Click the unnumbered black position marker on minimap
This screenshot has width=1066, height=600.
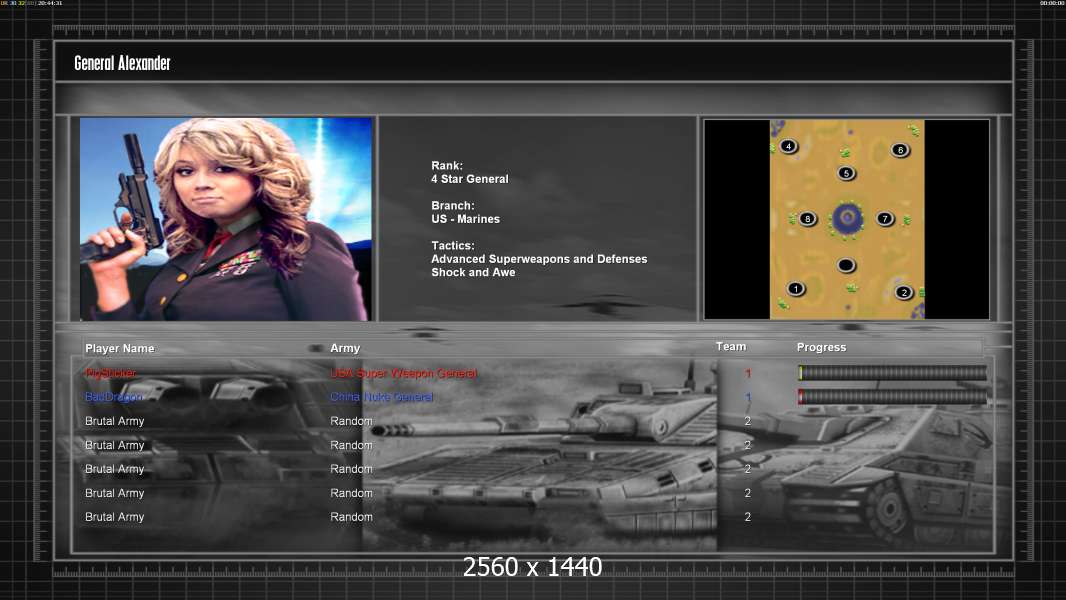click(x=846, y=265)
